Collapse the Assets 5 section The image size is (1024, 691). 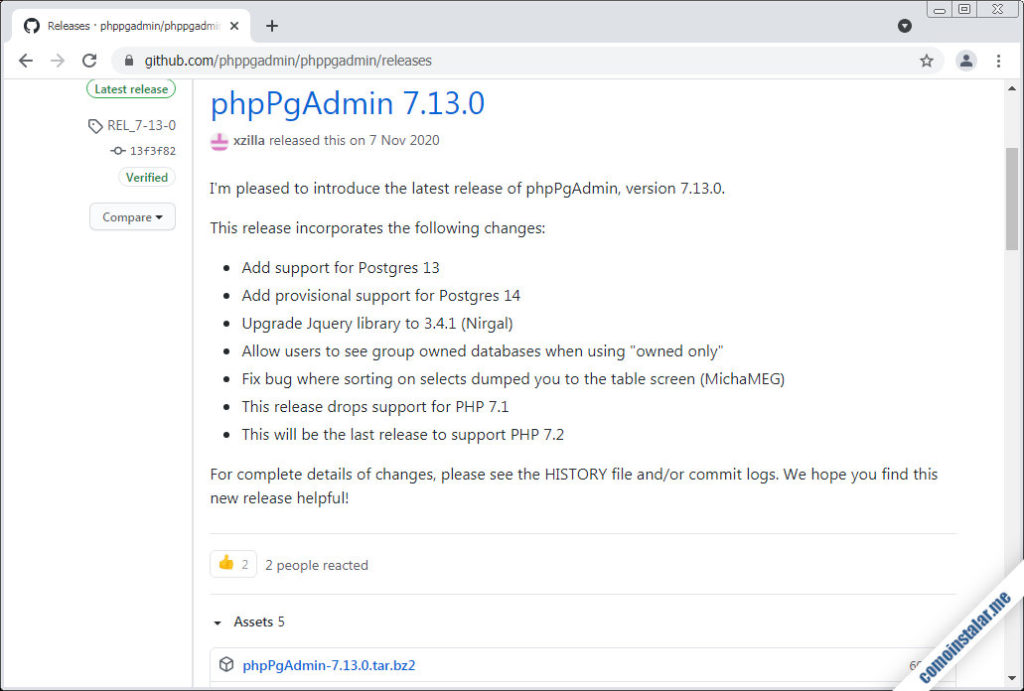(x=218, y=622)
